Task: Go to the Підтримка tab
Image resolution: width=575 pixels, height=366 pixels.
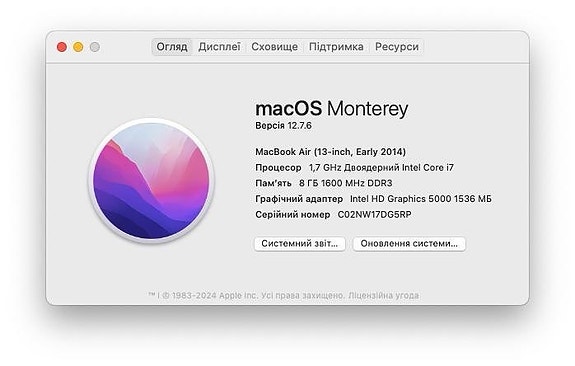Action: (x=336, y=47)
